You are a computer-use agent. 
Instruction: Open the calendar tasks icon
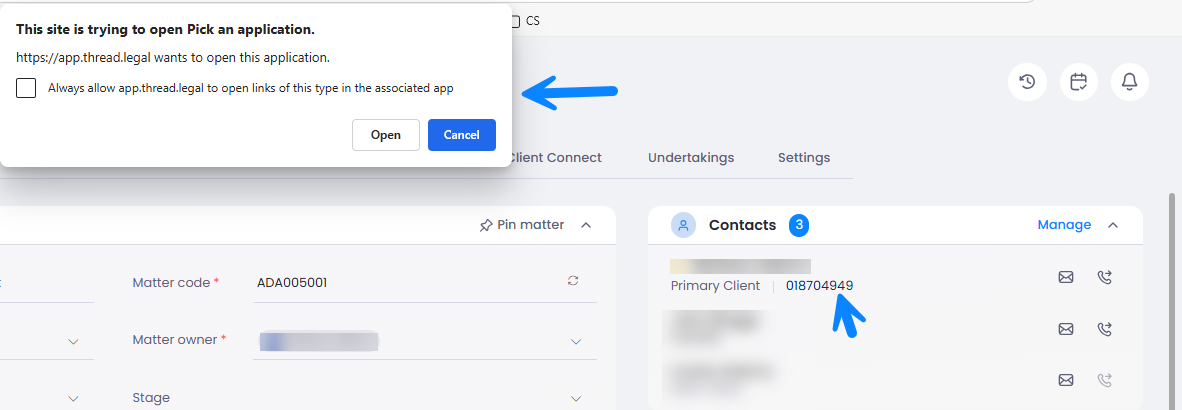click(1079, 82)
